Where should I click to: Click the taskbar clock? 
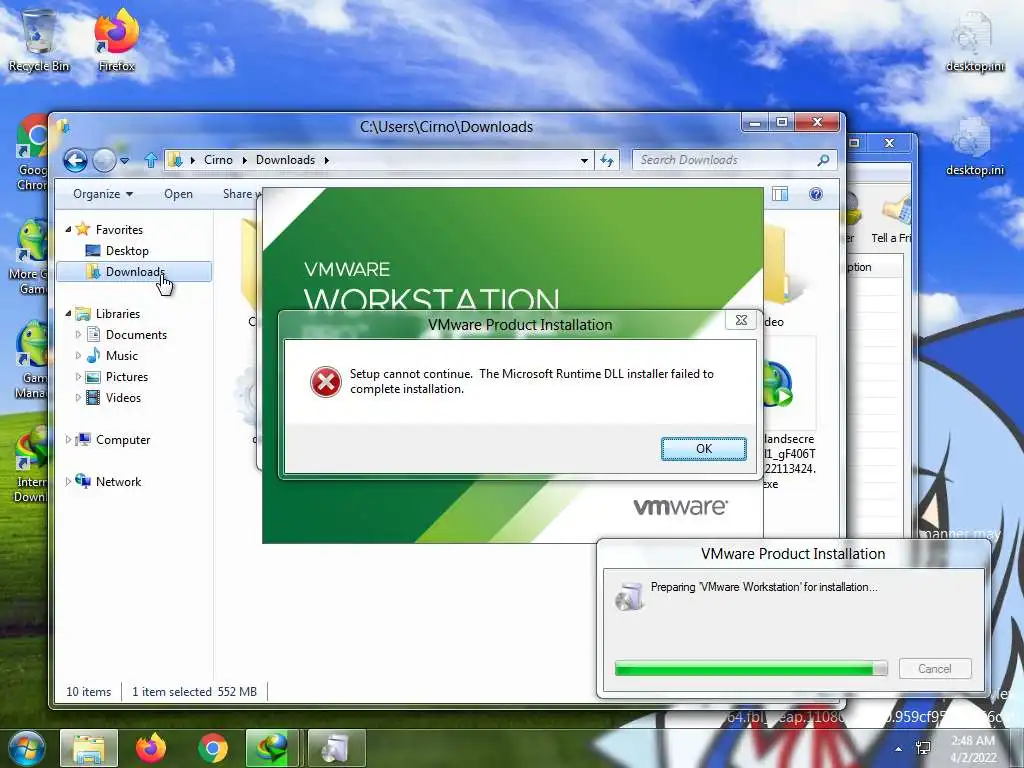(973, 749)
